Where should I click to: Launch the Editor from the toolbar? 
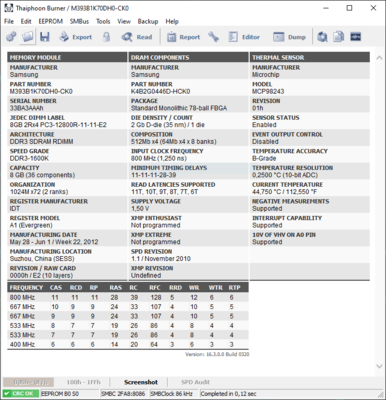pyautogui.click(x=244, y=37)
